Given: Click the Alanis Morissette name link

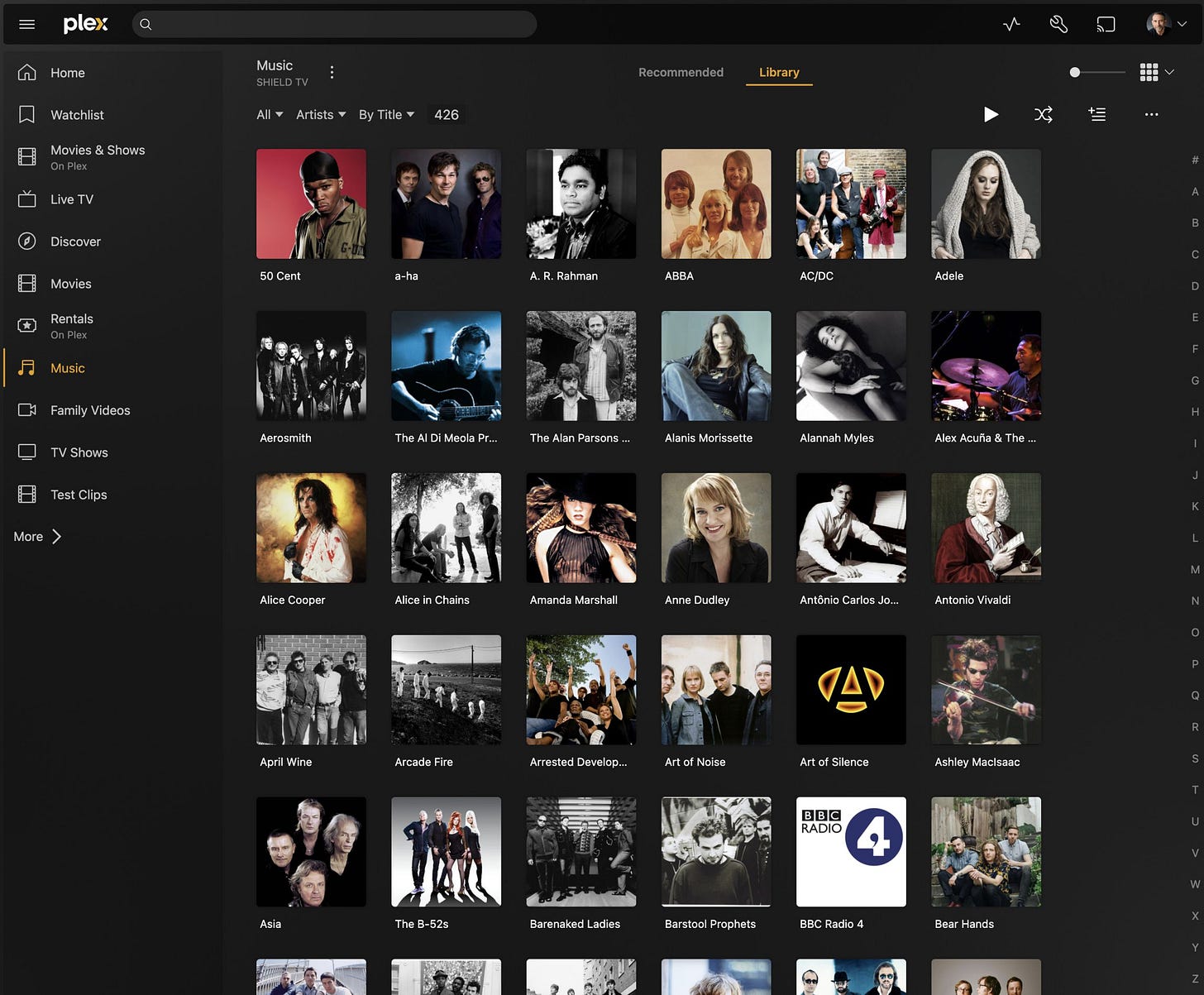Looking at the screenshot, I should pos(708,438).
